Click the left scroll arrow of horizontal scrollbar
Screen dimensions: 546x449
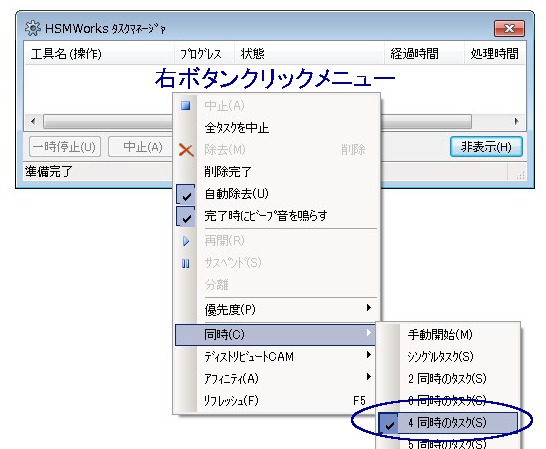point(33,122)
